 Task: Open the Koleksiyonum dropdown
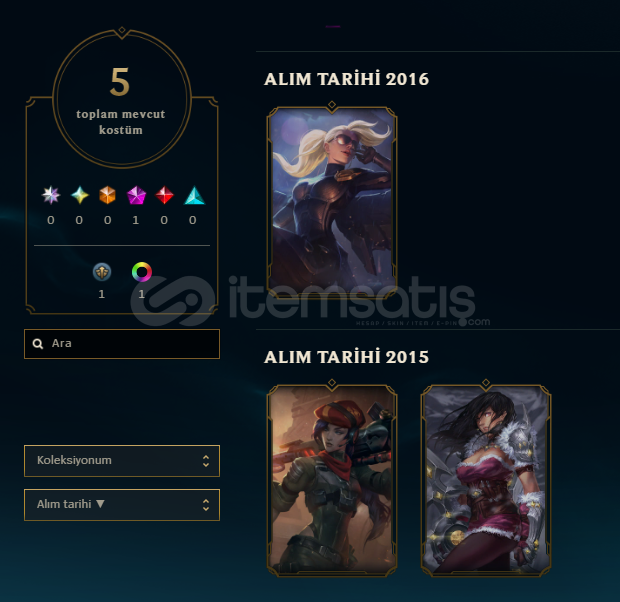point(122,461)
